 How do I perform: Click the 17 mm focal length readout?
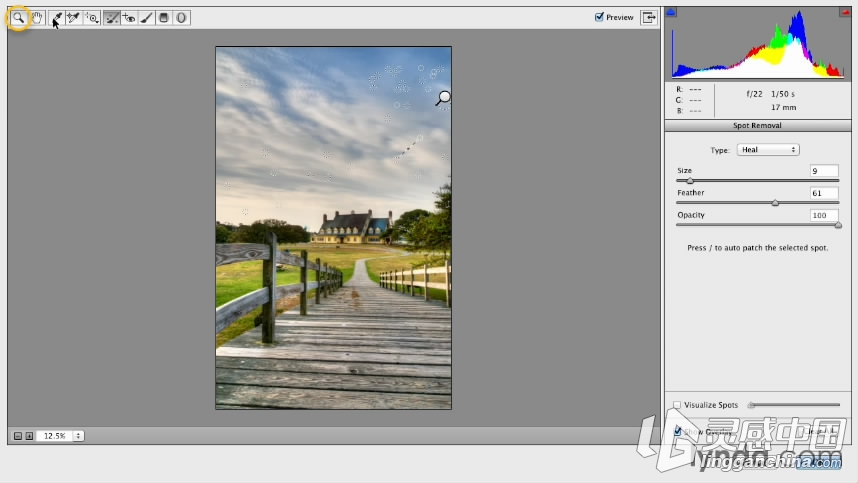tap(784, 107)
